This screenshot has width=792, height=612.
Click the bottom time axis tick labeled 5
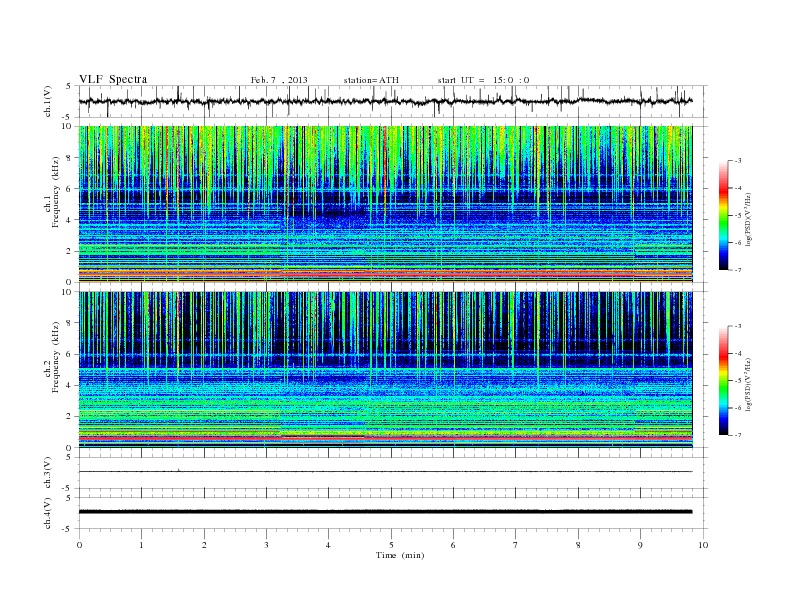pyautogui.click(x=391, y=545)
